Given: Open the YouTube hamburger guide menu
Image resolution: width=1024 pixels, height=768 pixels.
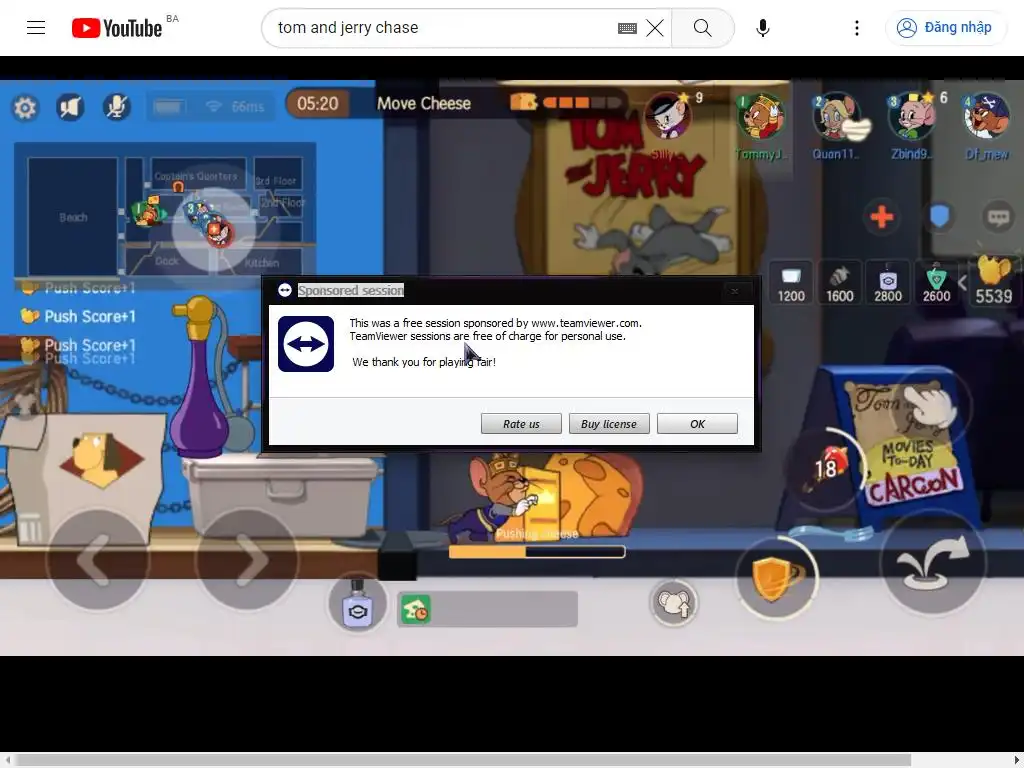Looking at the screenshot, I should [36, 27].
